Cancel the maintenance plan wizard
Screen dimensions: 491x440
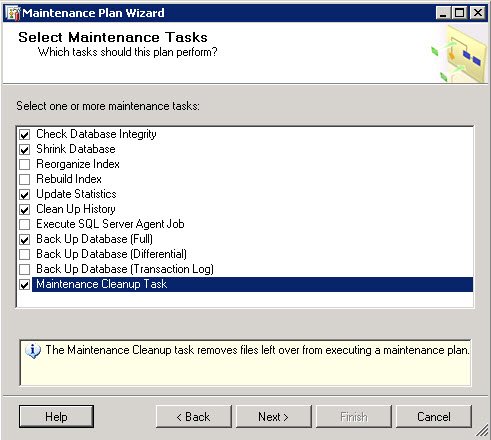coord(434,417)
